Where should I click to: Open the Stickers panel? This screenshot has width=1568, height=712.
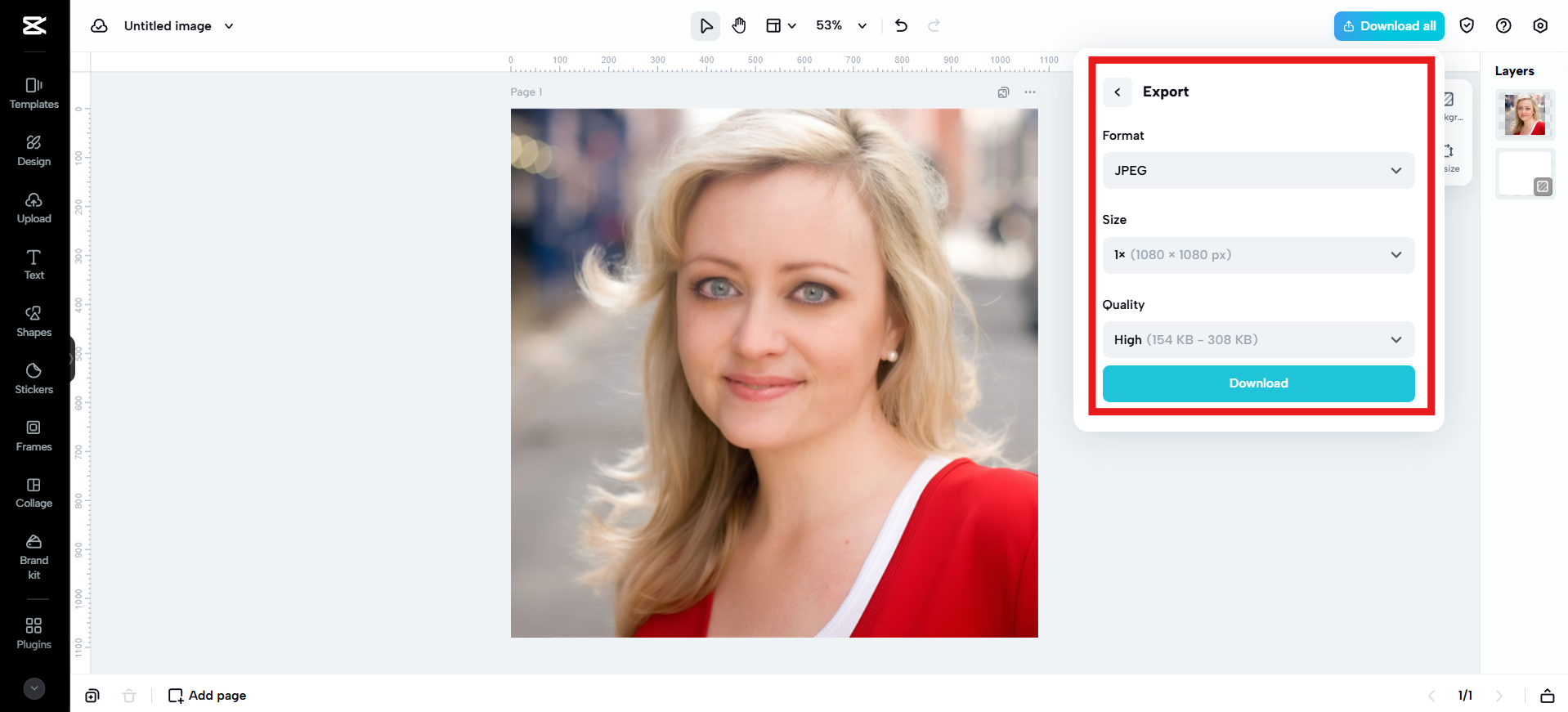click(34, 378)
